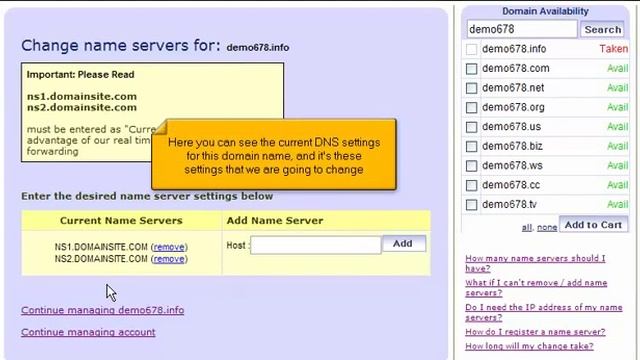
Task: Click the Add Name Server column header
Action: pos(275,221)
